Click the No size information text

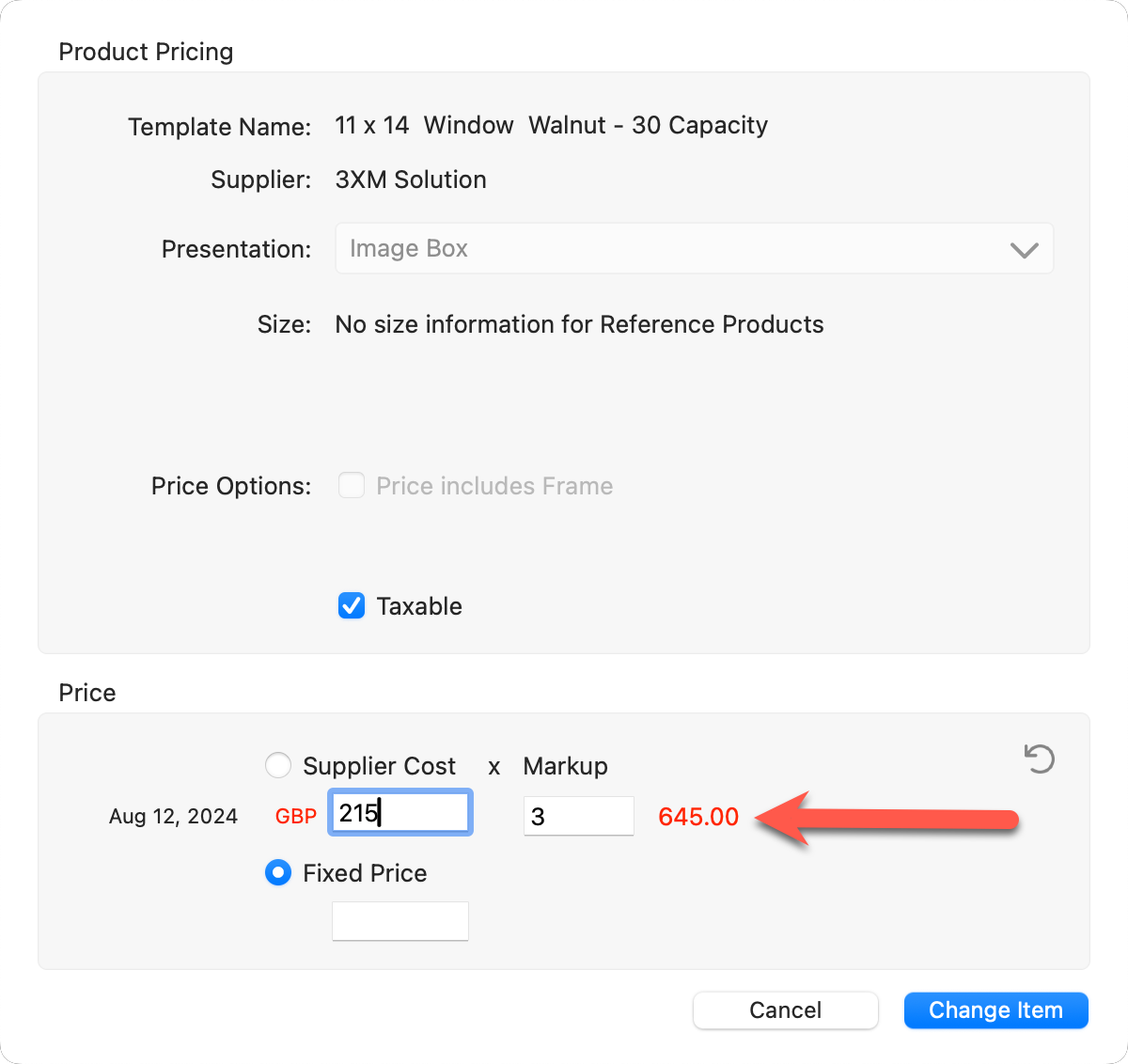[x=579, y=324]
